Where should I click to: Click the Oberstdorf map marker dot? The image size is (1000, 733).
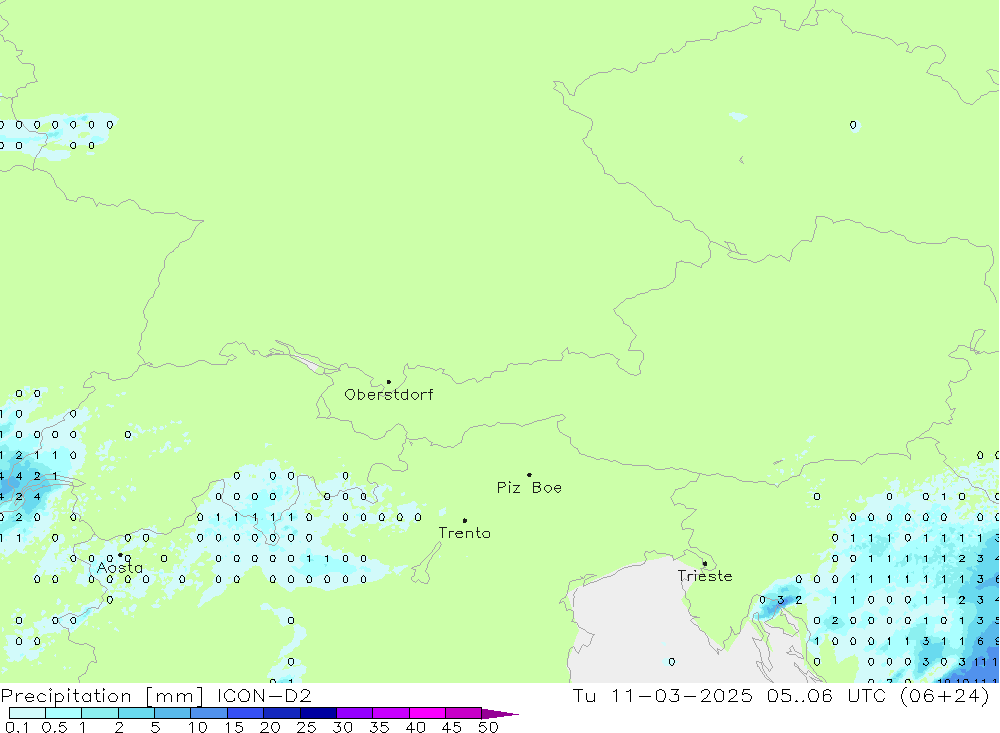pyautogui.click(x=389, y=382)
